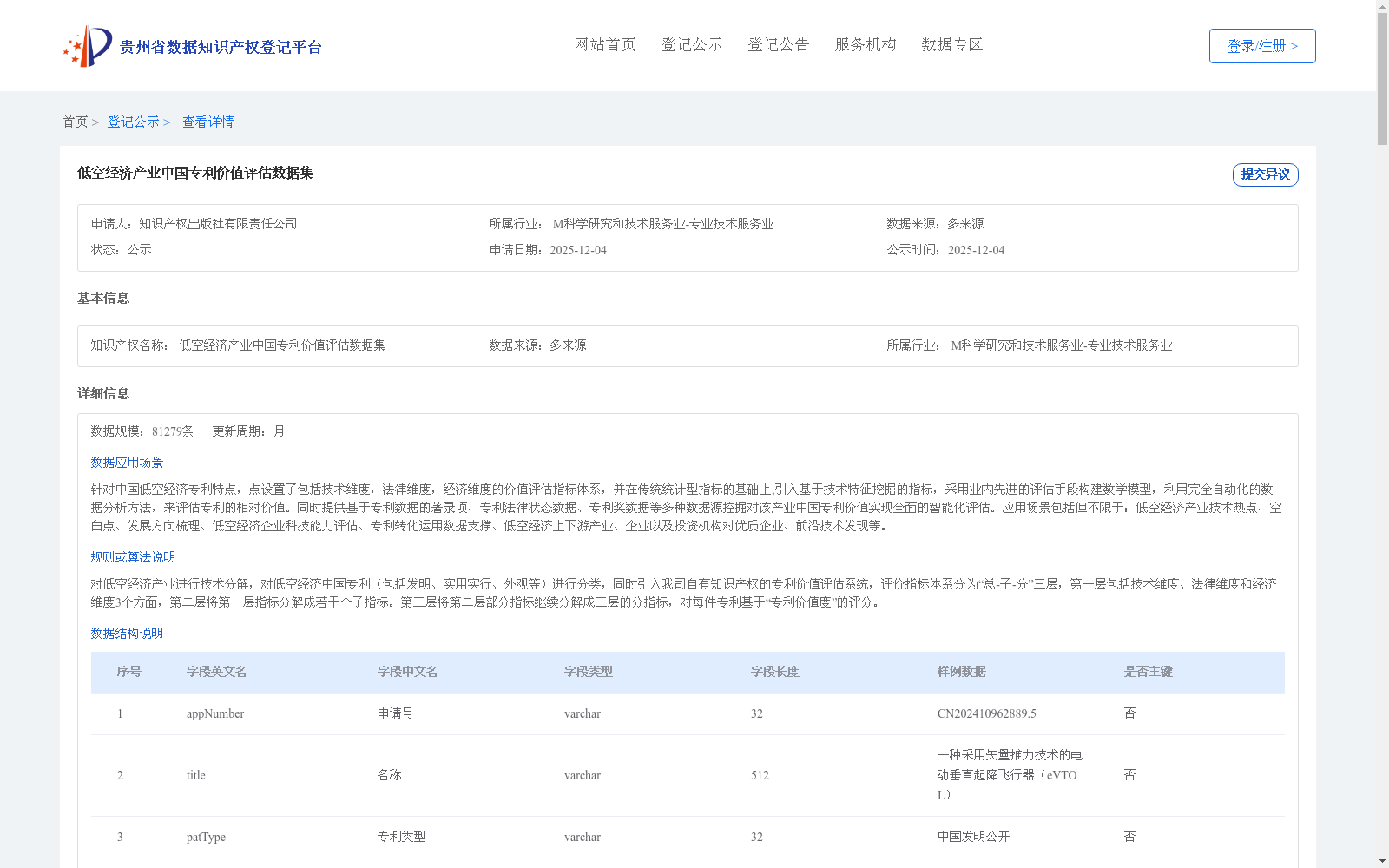Open the 网站首页 menu item
1389x868 pixels.
tap(605, 45)
